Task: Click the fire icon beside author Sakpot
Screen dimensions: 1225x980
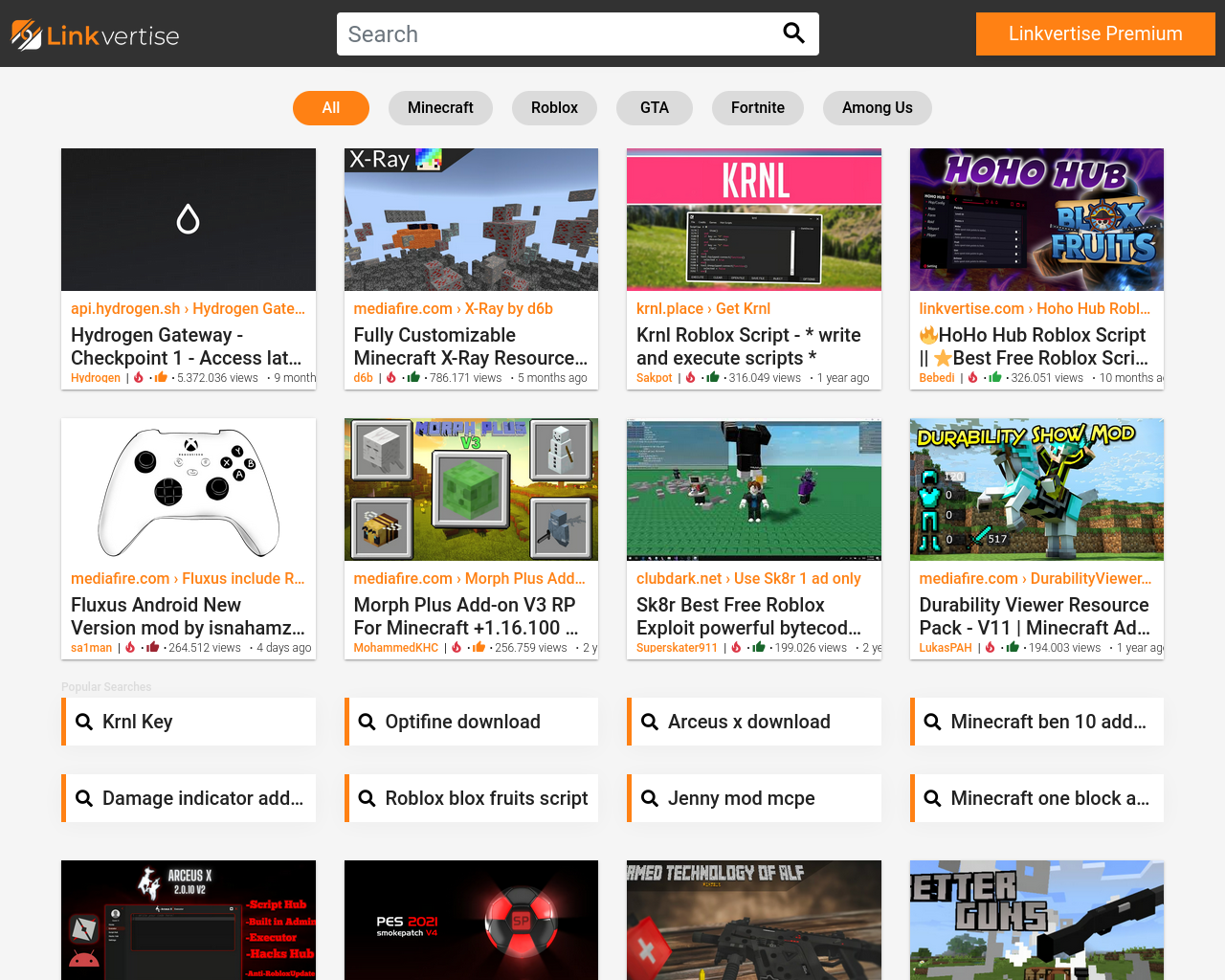Action: coord(691,378)
